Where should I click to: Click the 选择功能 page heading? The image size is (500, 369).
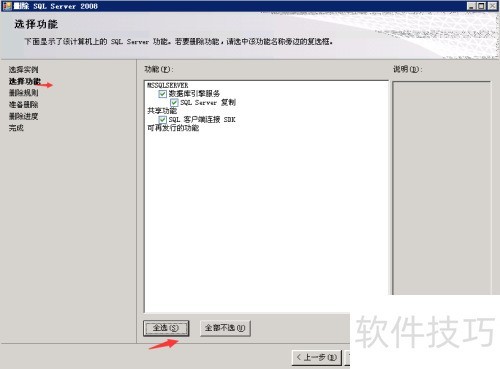tap(36, 24)
